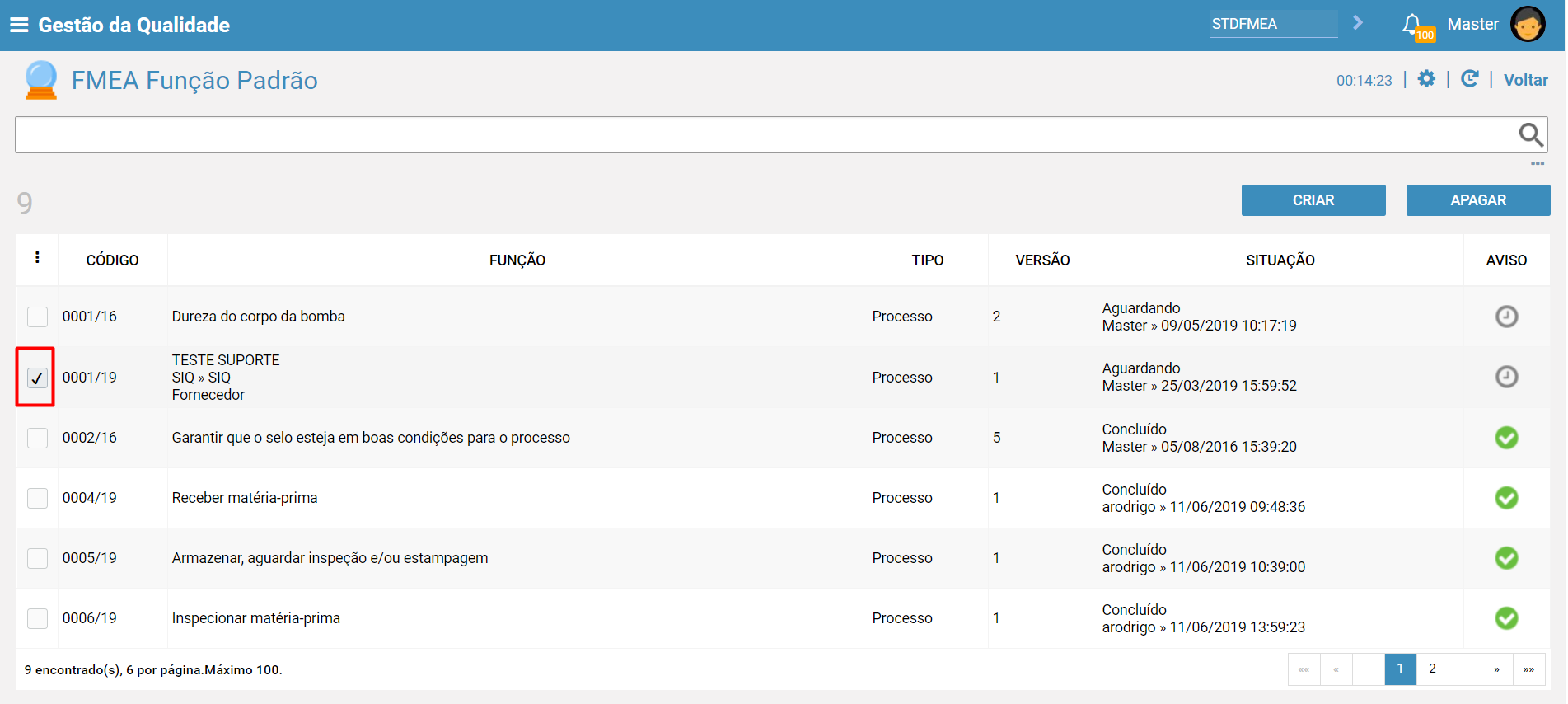
Task: Change the Máximo 100 setting
Action: (267, 670)
